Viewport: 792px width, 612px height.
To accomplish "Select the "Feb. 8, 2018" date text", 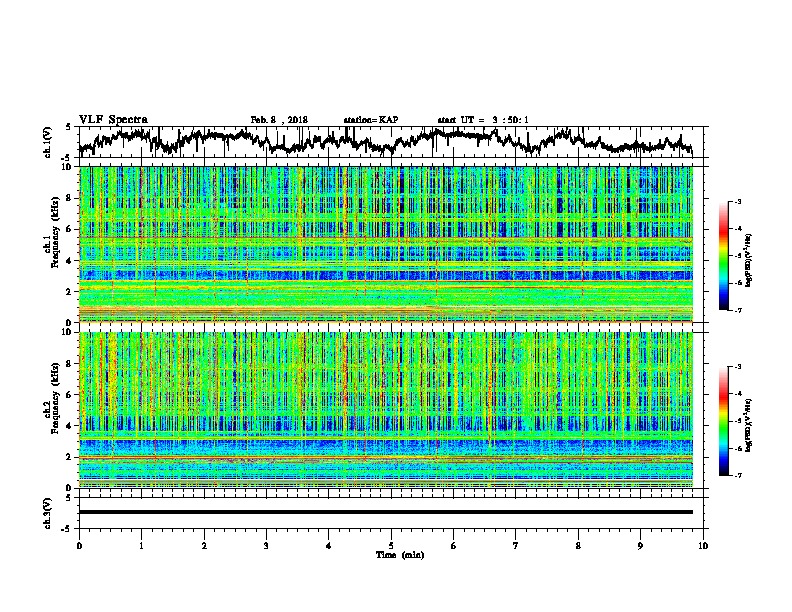I will point(279,120).
